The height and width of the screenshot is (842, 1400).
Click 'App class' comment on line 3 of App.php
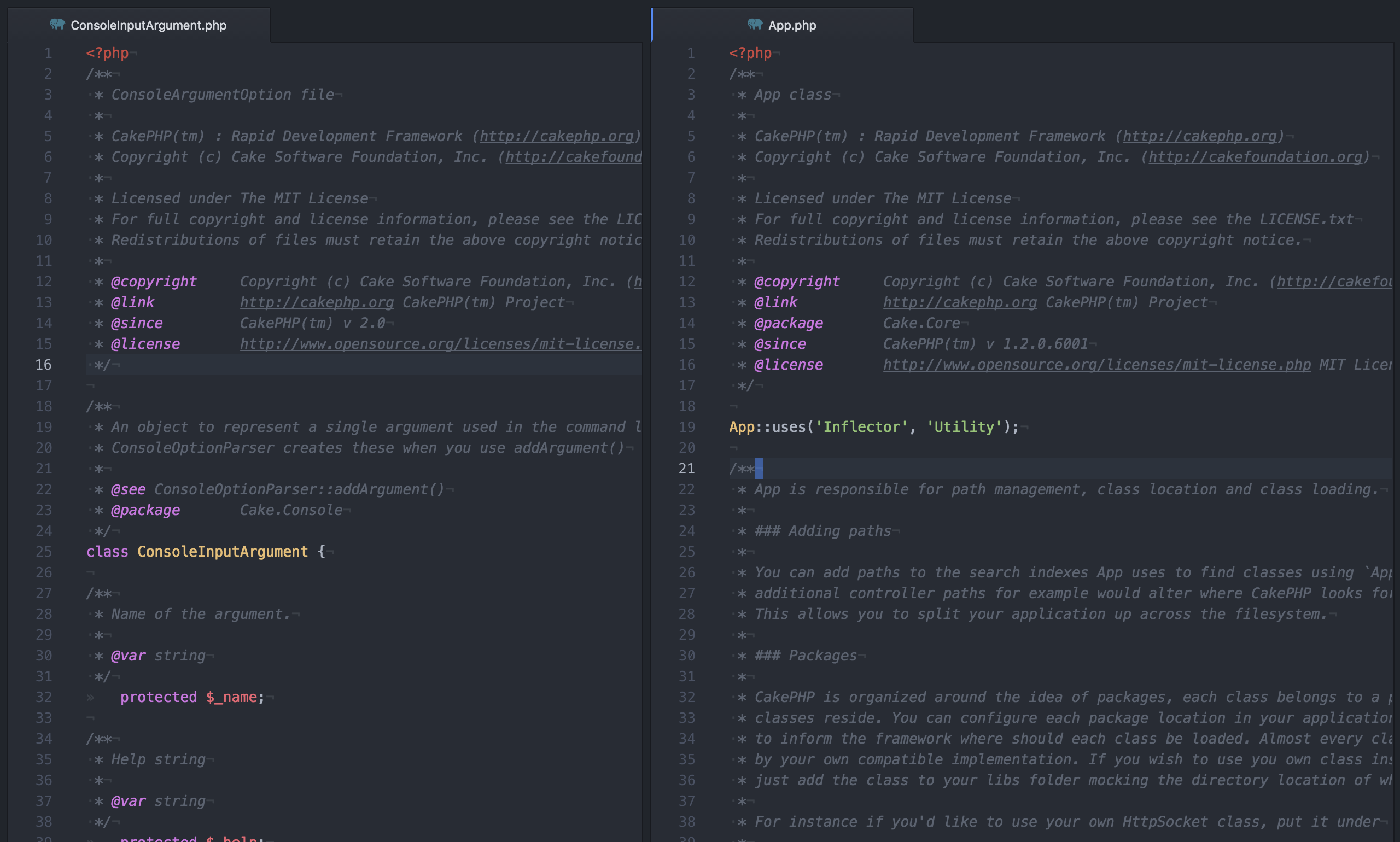[x=793, y=95]
